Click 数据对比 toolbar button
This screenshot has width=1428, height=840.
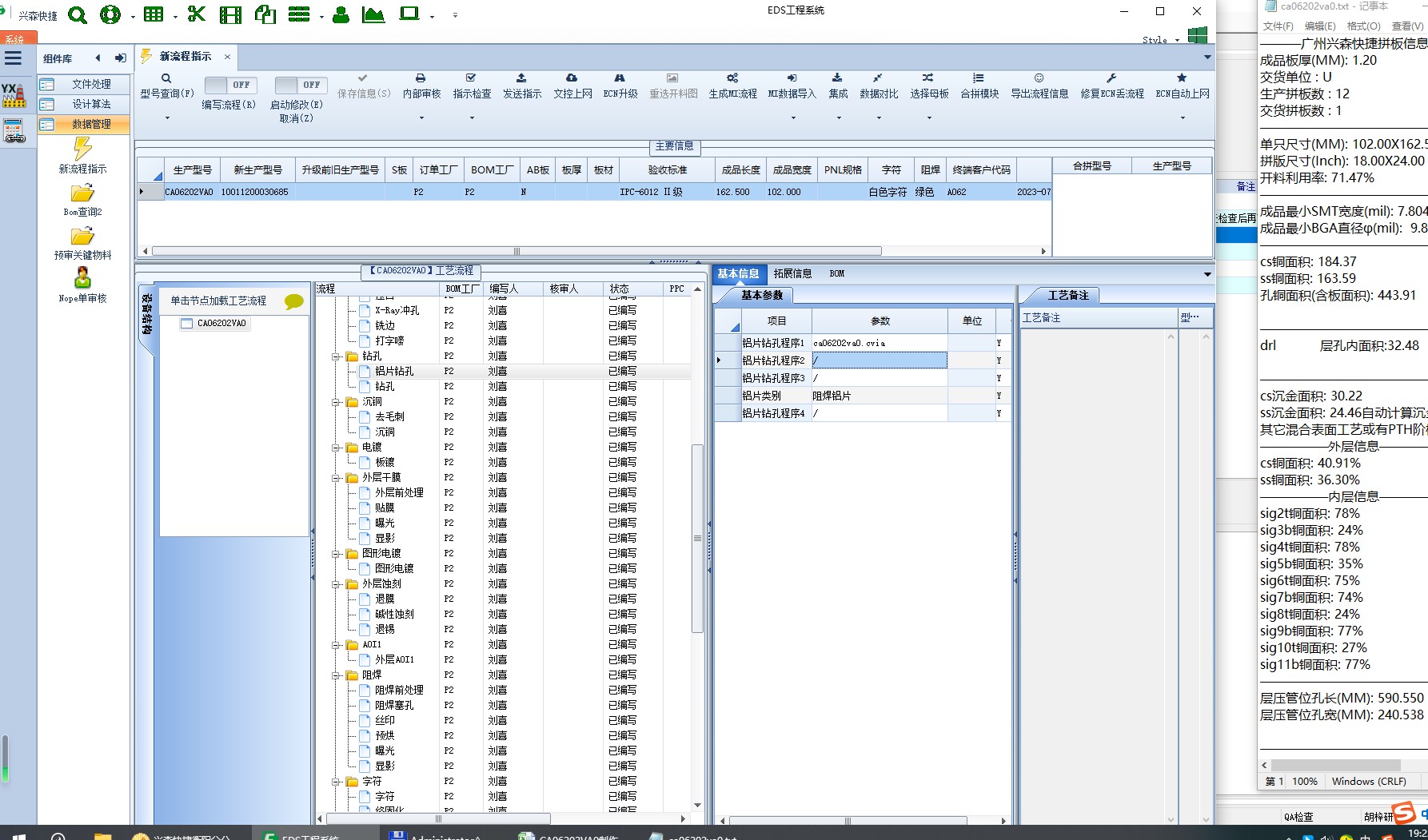point(879,86)
